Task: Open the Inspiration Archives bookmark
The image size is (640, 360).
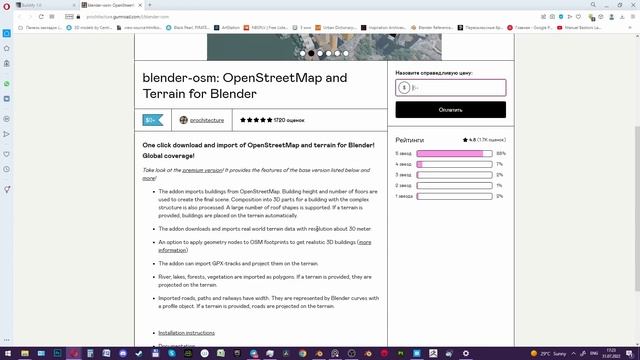Action: tap(384, 28)
